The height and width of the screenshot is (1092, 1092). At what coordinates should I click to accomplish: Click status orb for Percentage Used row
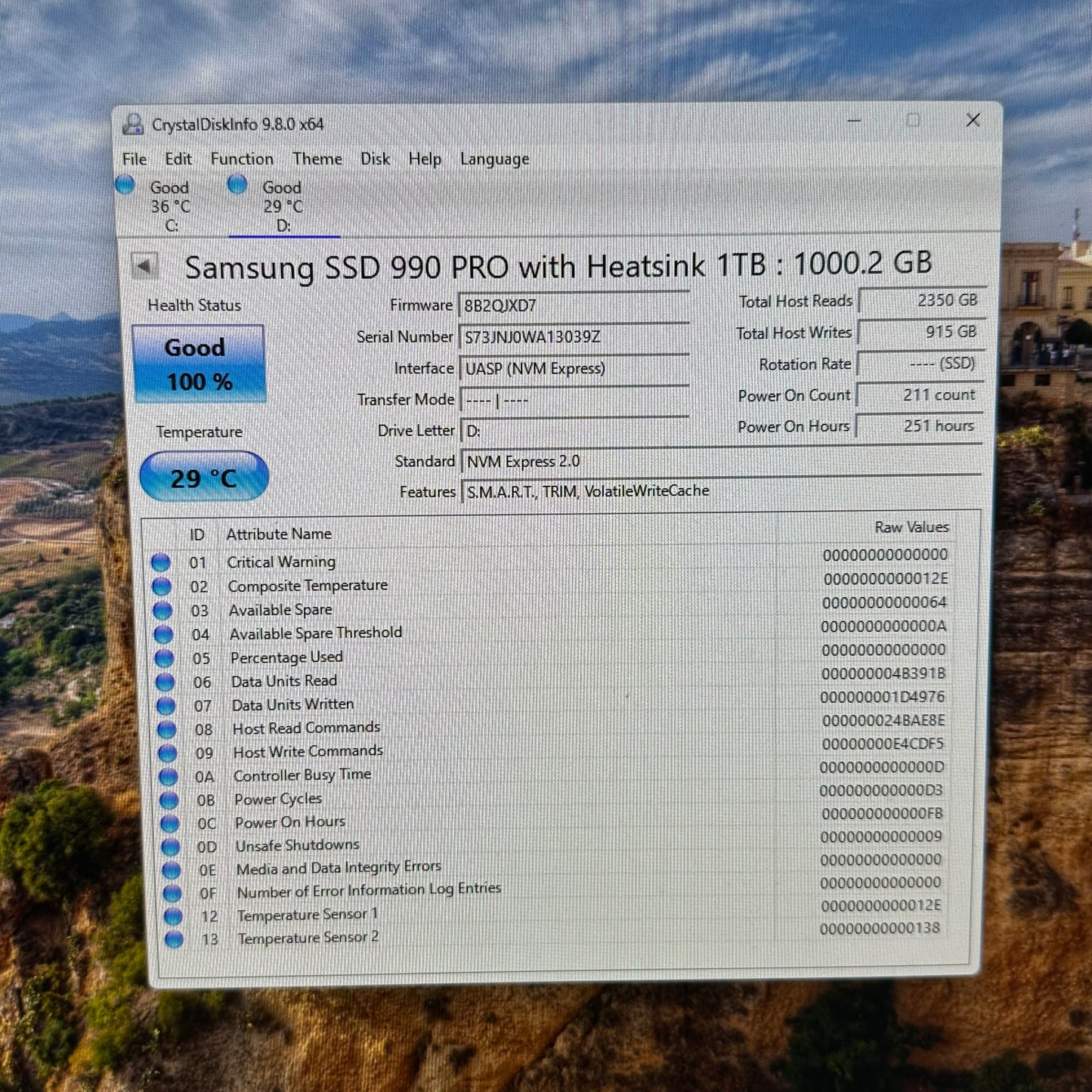coord(165,659)
